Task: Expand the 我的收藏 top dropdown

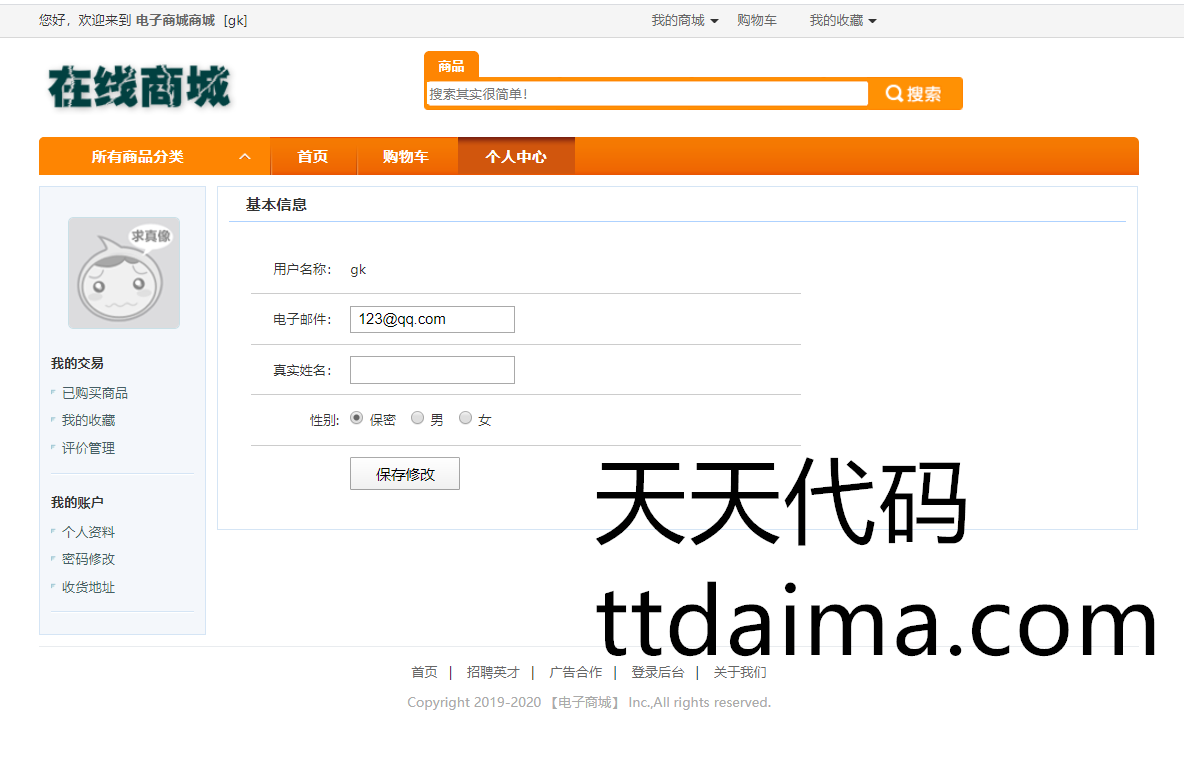Action: click(842, 21)
